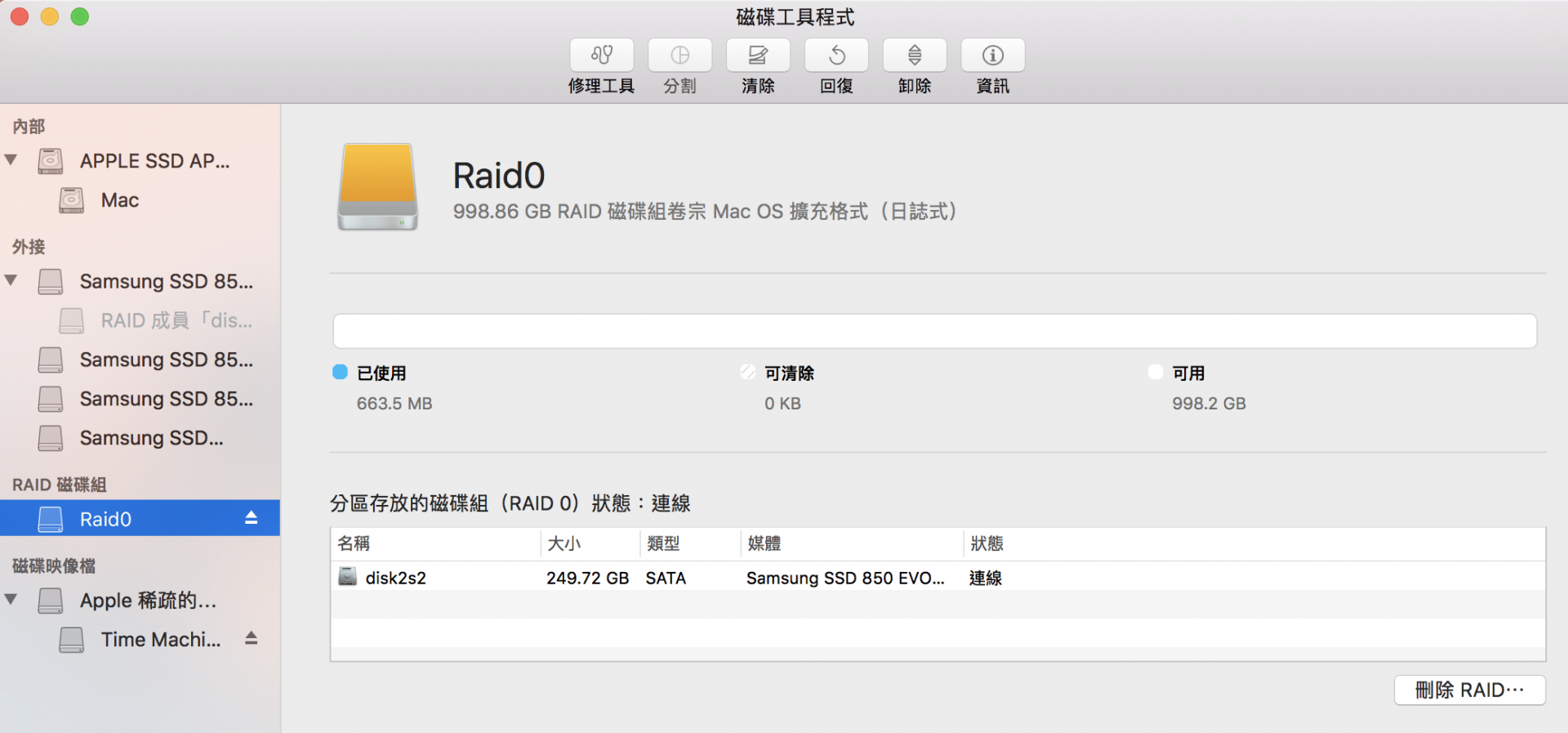Click the disk usage capacity bar
The height and width of the screenshot is (733, 1568).
(934, 331)
